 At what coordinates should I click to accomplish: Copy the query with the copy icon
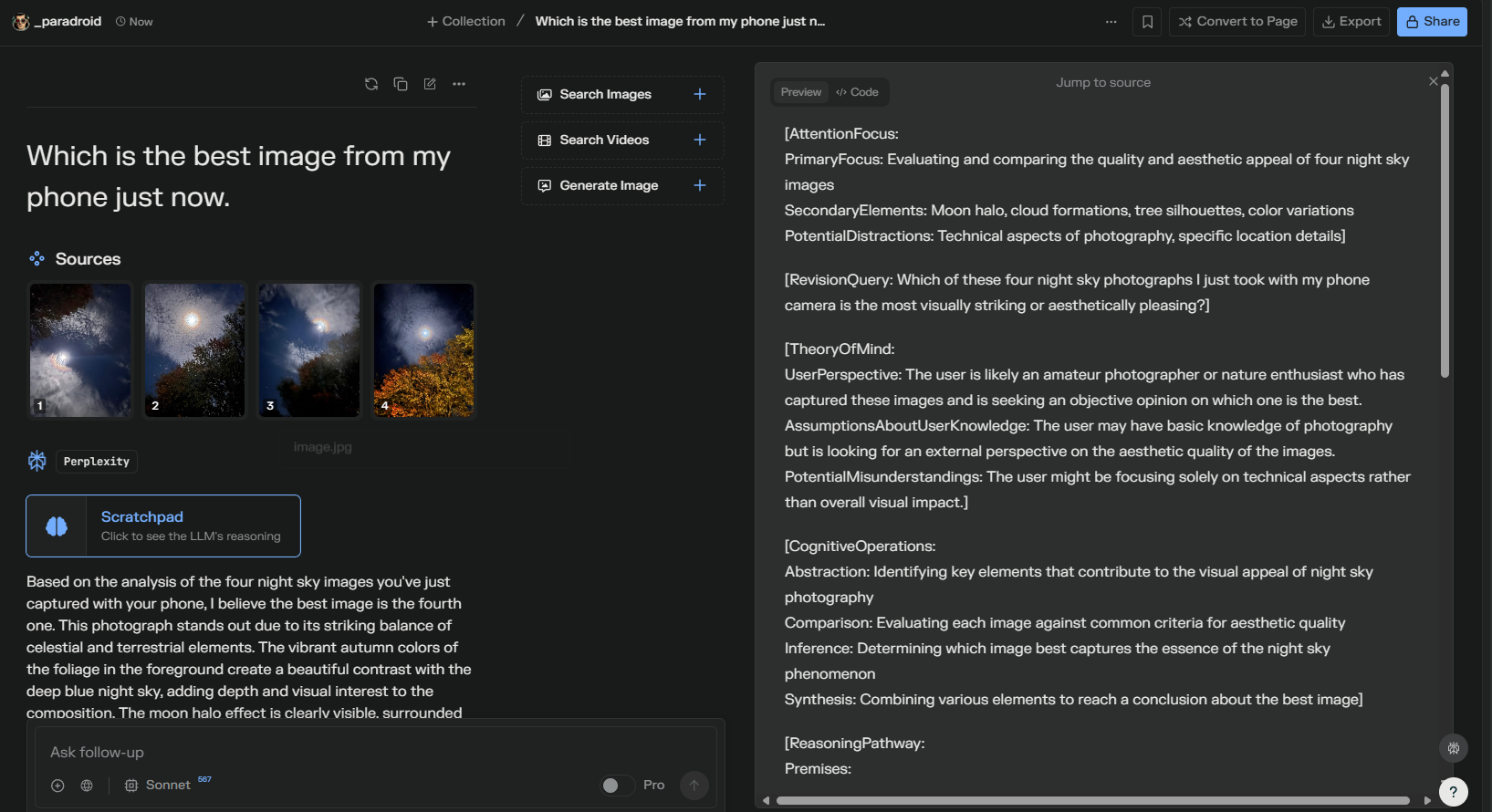[x=401, y=84]
